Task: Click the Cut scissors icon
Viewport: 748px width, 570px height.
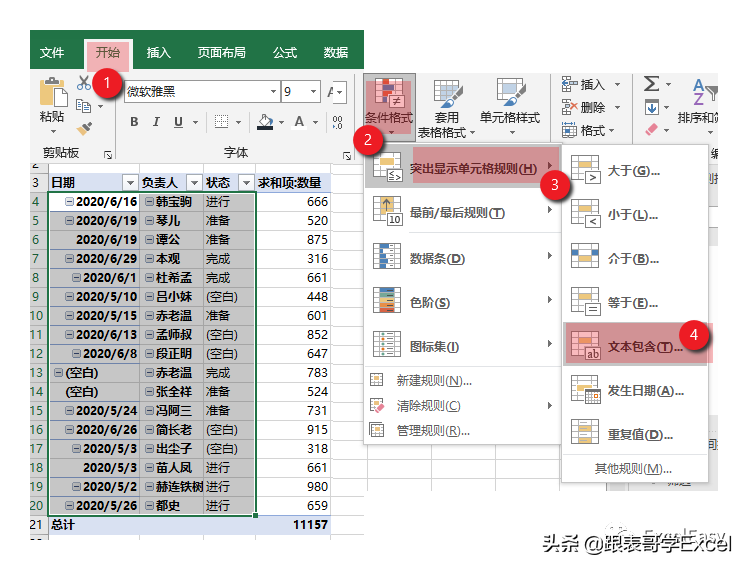Action: 84,83
